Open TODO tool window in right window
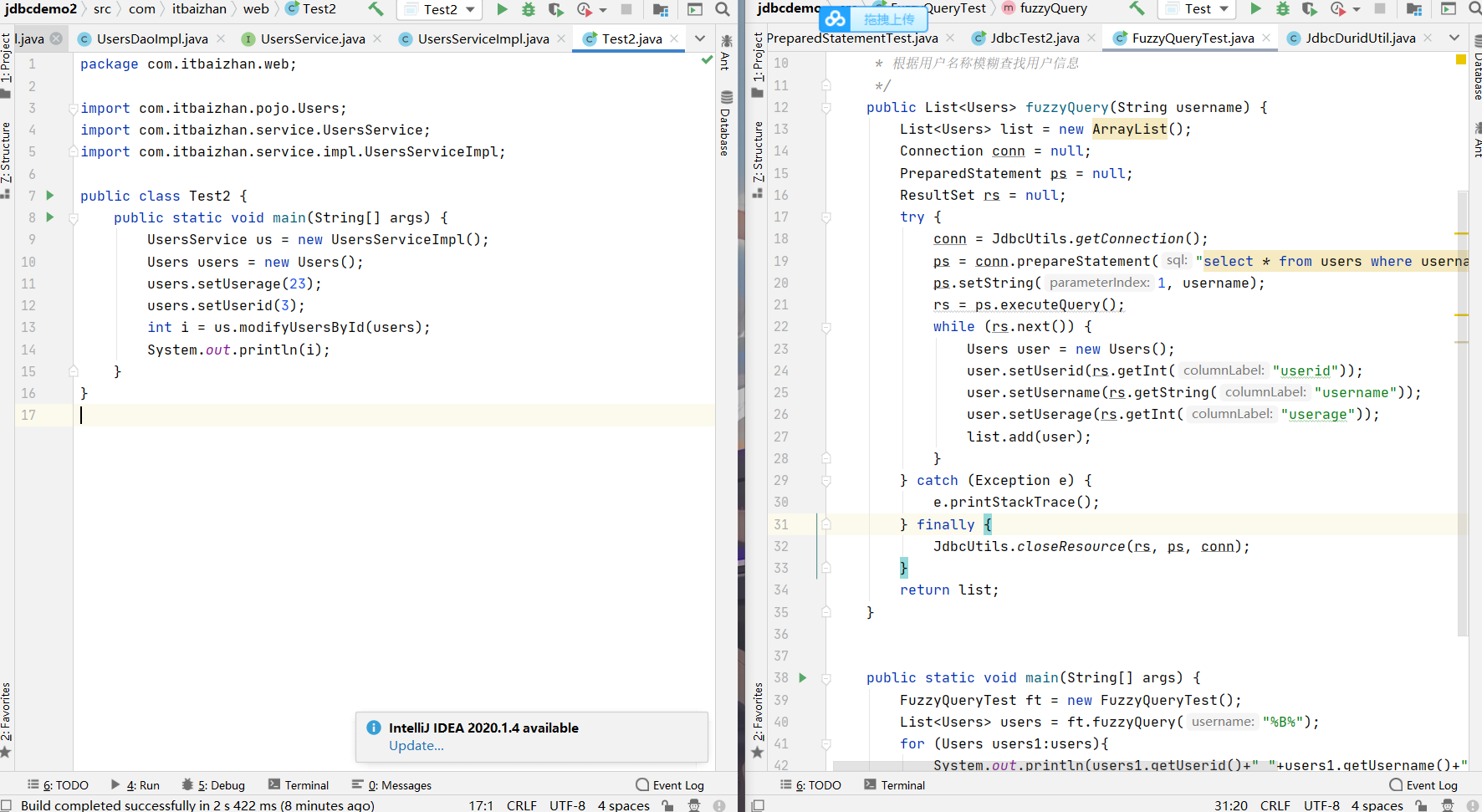The height and width of the screenshot is (812, 1482). pos(810,785)
